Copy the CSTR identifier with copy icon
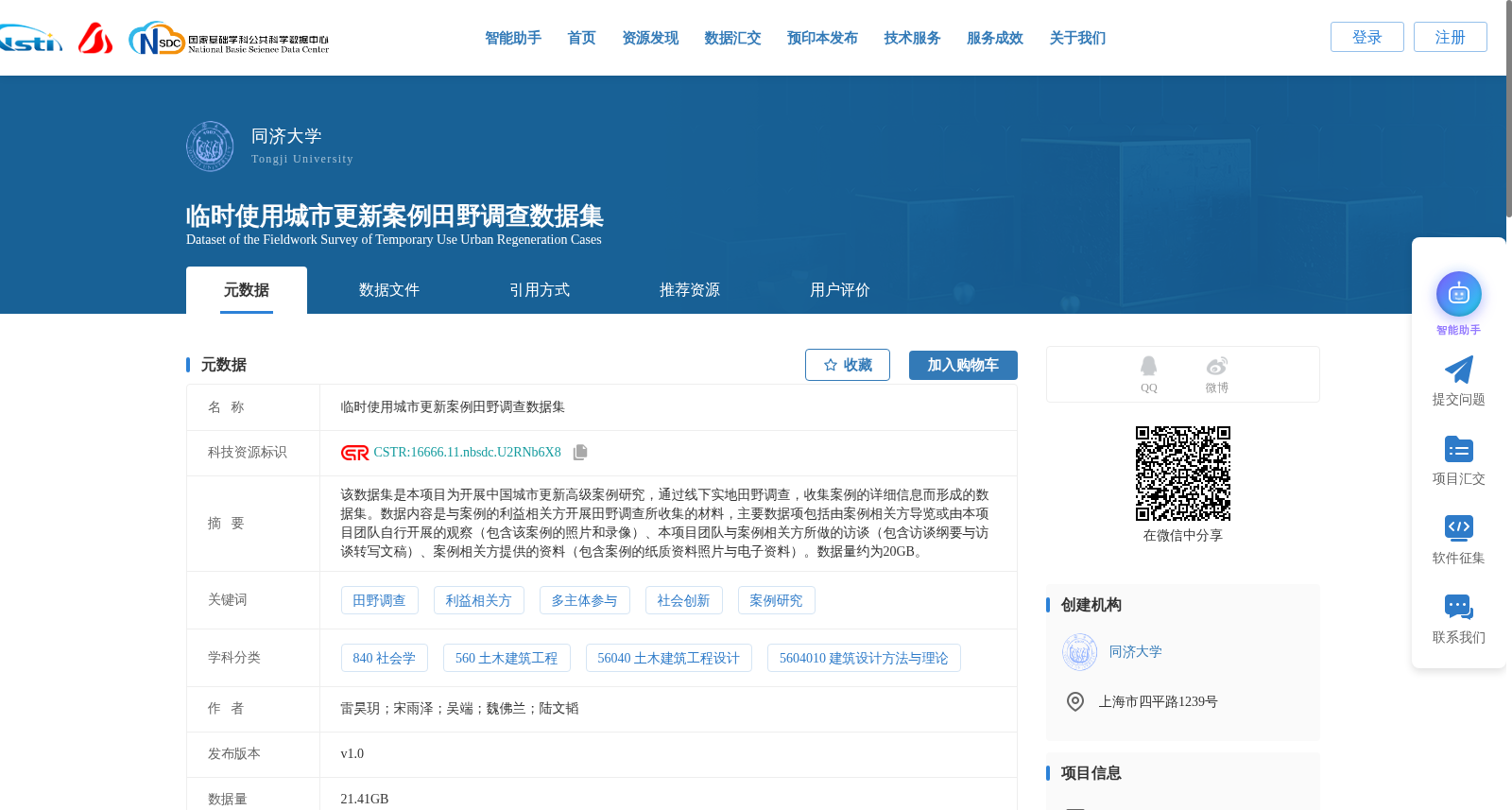The width and height of the screenshot is (1512, 810). click(580, 453)
